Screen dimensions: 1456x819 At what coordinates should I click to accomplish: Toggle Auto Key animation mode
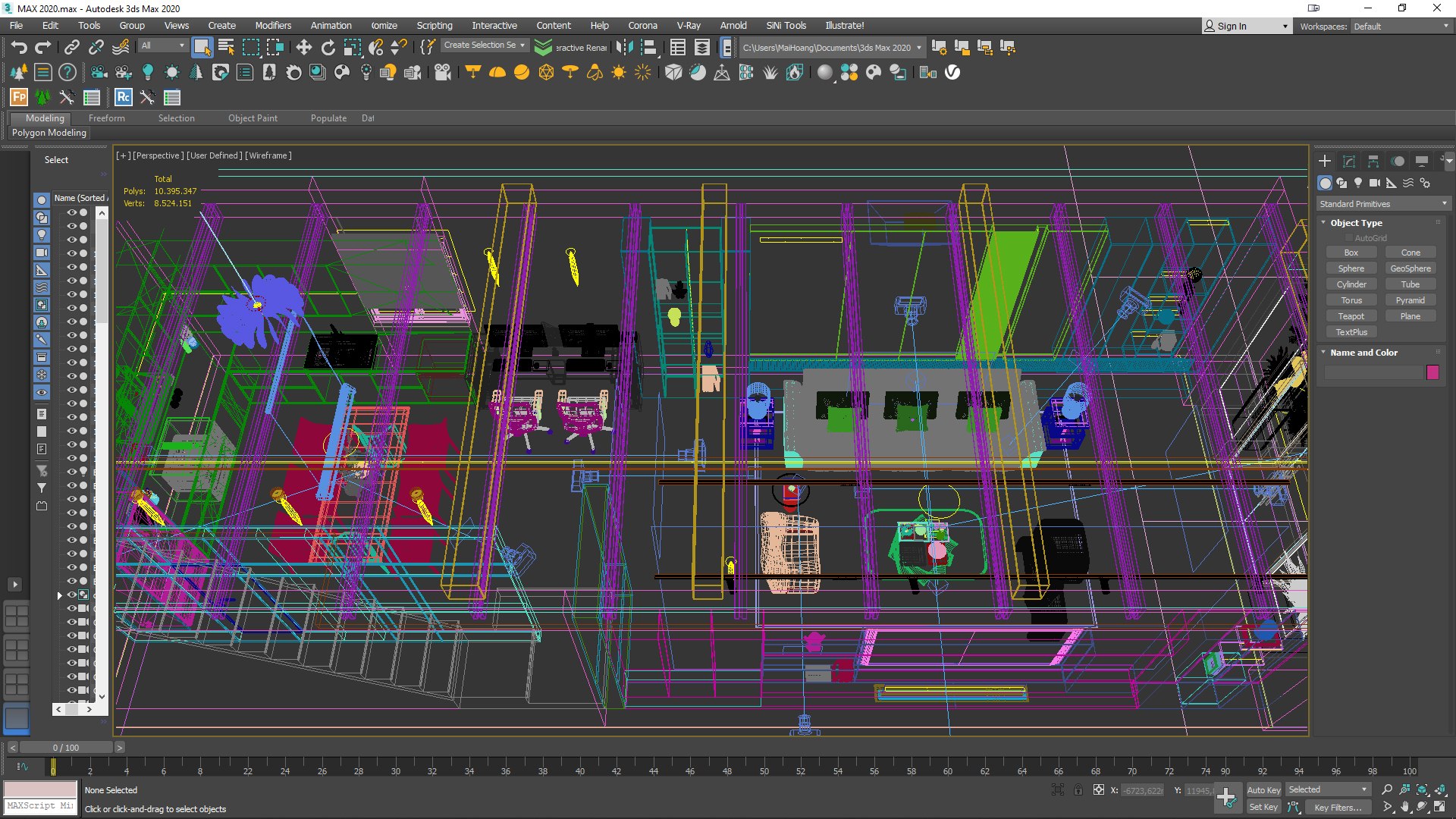pyautogui.click(x=1263, y=789)
